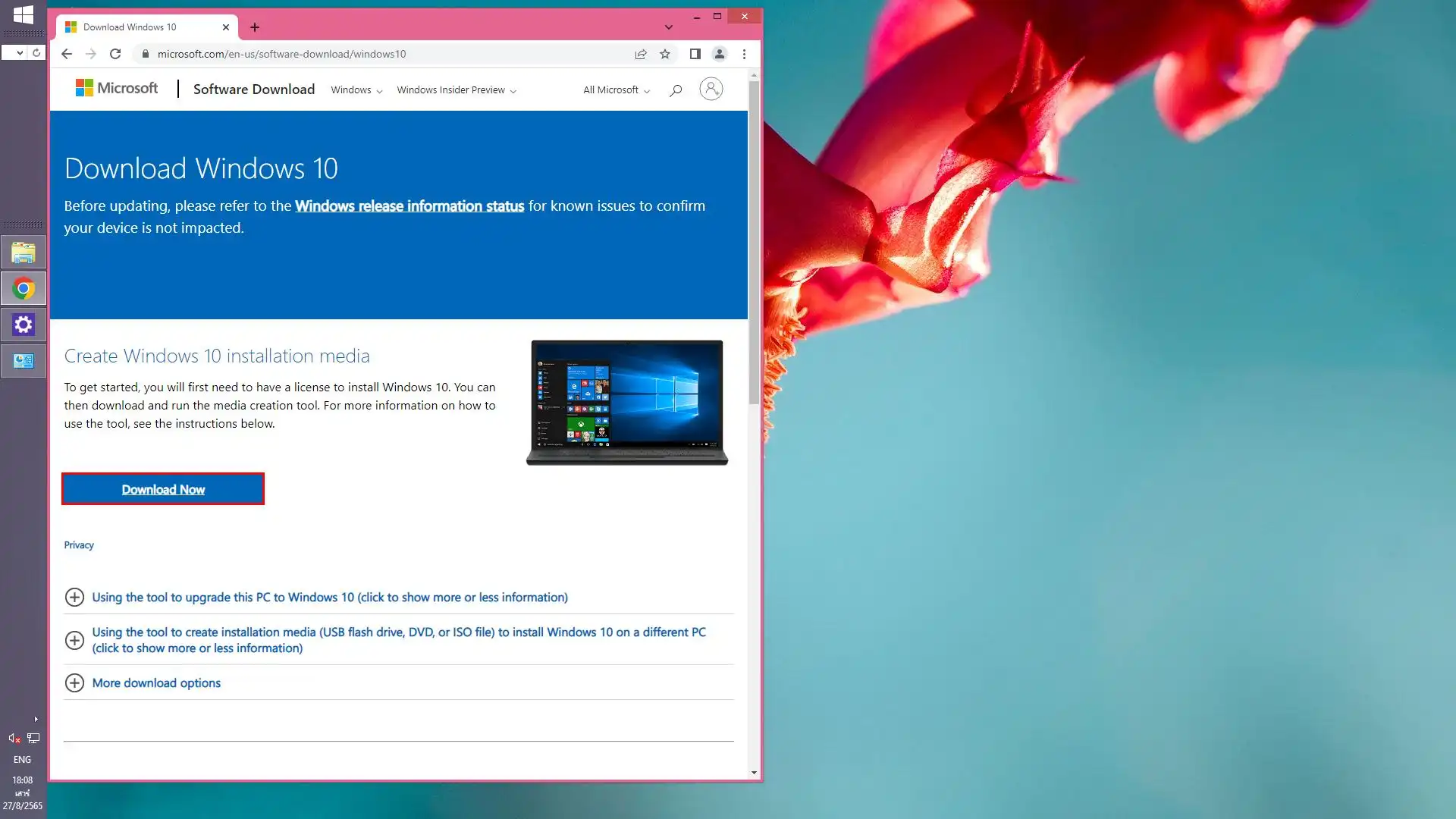Click the browser back arrow
The height and width of the screenshot is (819, 1456).
pyautogui.click(x=67, y=54)
